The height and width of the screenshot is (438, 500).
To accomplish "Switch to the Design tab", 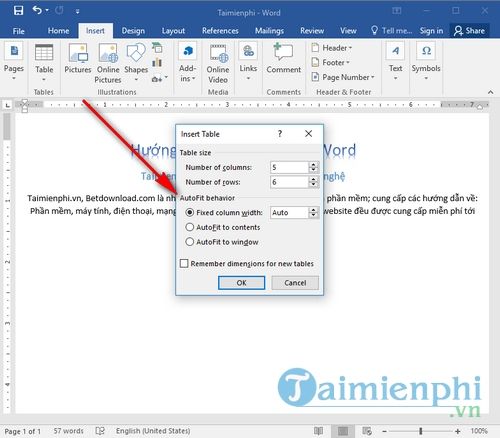I will click(x=133, y=31).
